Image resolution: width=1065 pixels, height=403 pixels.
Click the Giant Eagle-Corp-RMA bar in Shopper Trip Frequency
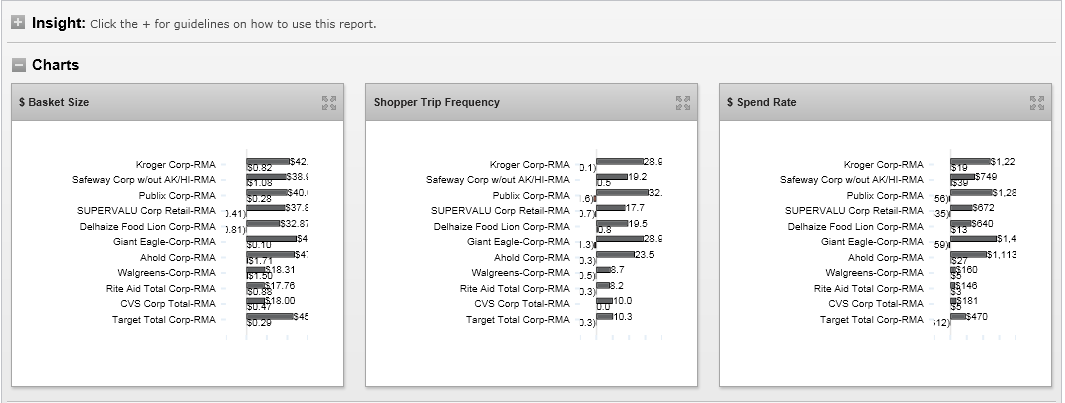[x=620, y=238]
